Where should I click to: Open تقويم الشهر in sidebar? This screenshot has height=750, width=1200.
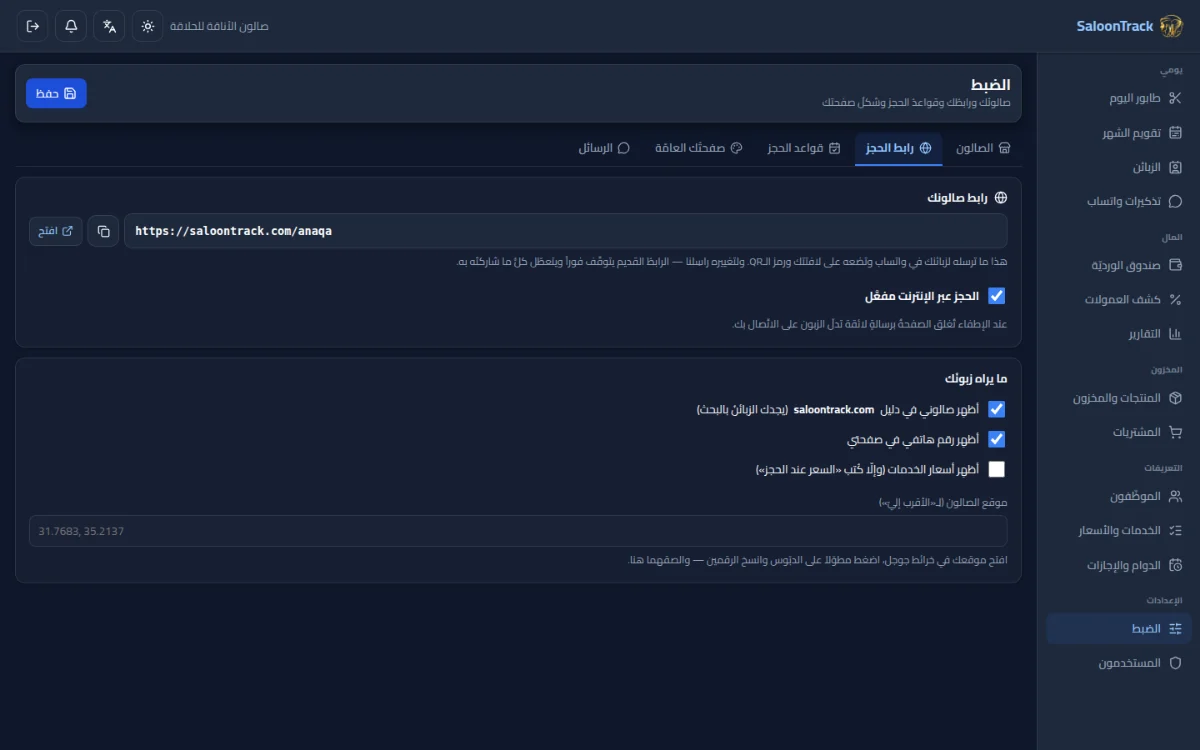point(1119,133)
